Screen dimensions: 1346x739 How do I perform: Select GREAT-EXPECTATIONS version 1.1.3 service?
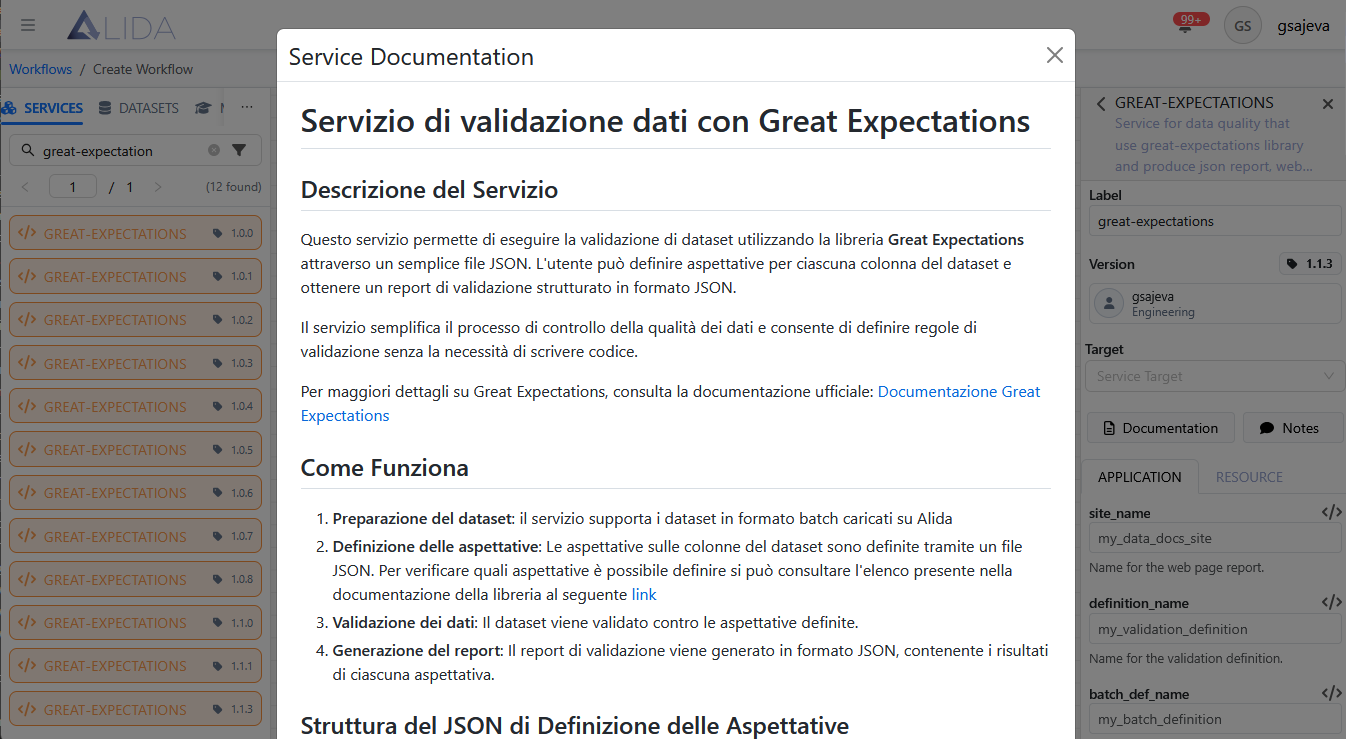coord(135,709)
